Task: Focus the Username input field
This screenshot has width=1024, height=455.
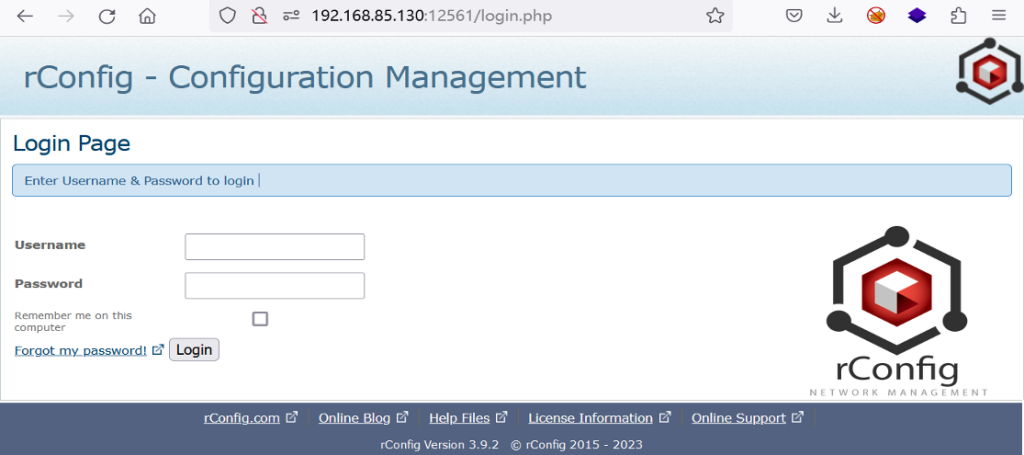Action: coord(275,247)
